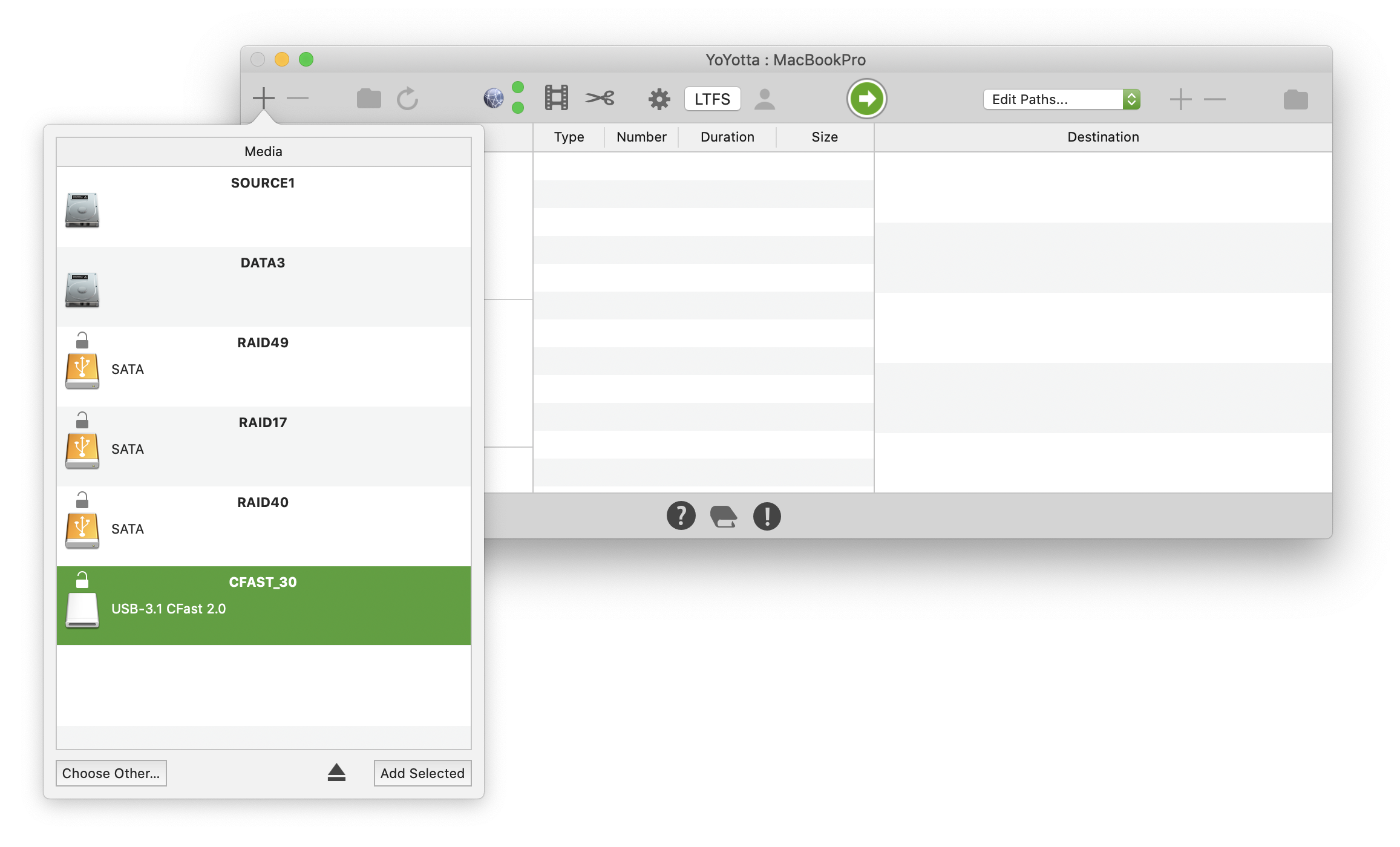Click the add destination plus icon
The height and width of the screenshot is (847, 1400).
pos(1180,99)
